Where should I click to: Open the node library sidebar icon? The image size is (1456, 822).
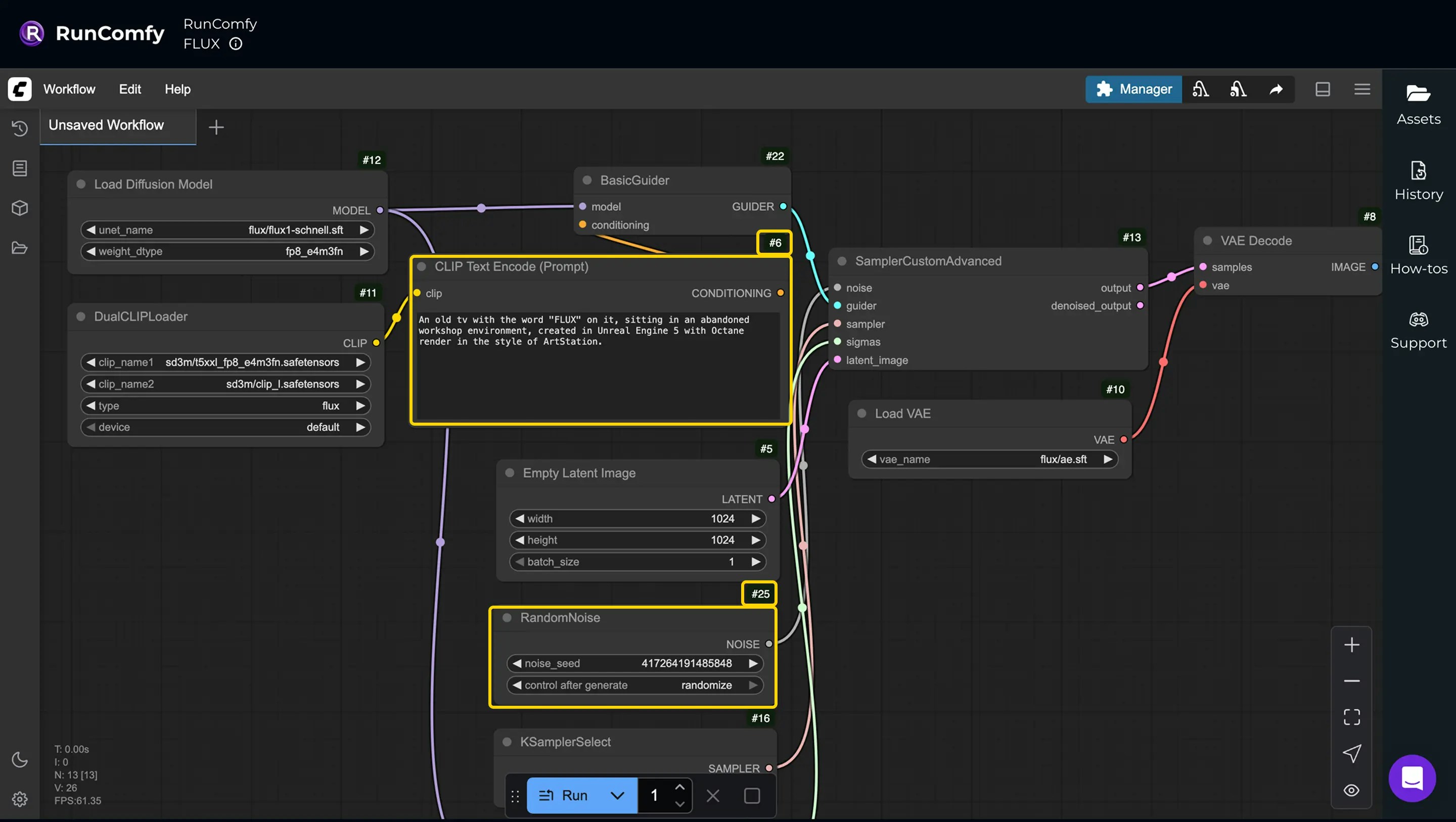pyautogui.click(x=20, y=168)
